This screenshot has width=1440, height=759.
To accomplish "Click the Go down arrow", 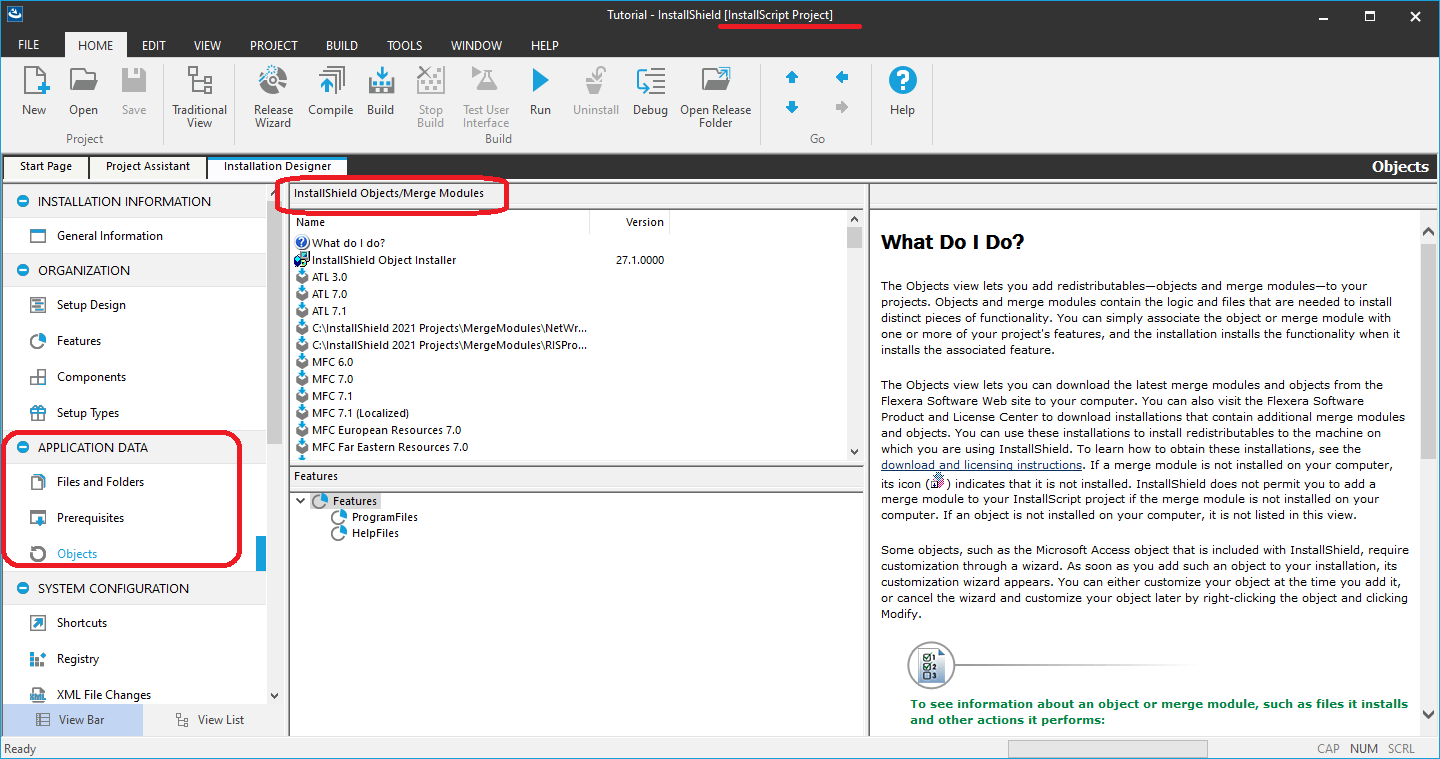I will tap(792, 107).
